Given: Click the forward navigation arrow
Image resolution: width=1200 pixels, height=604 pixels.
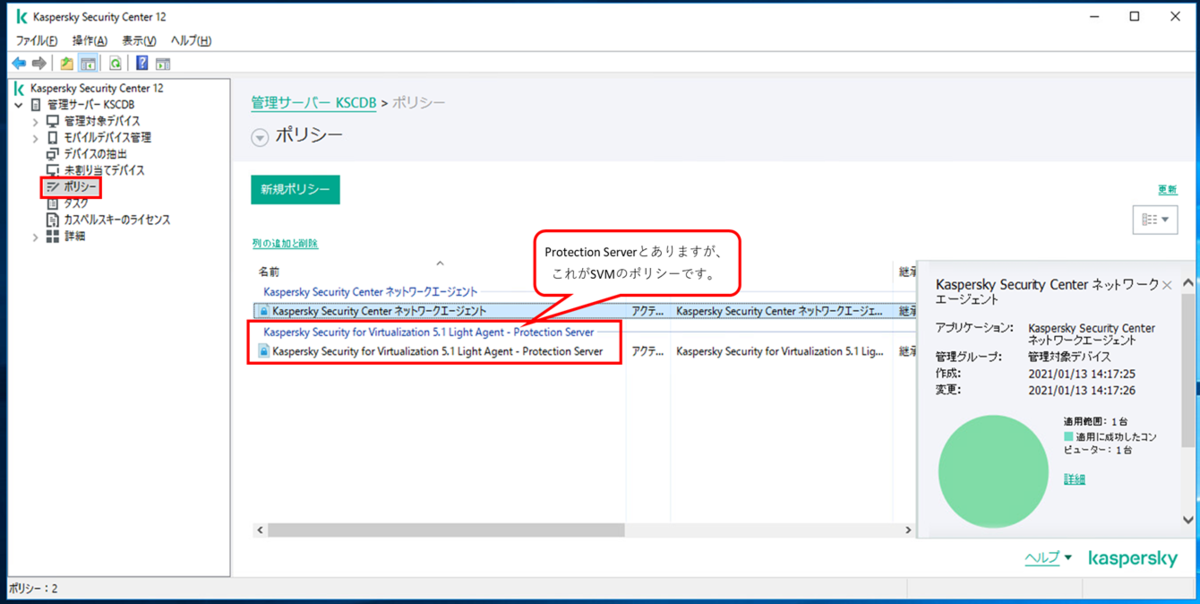Looking at the screenshot, I should point(39,63).
